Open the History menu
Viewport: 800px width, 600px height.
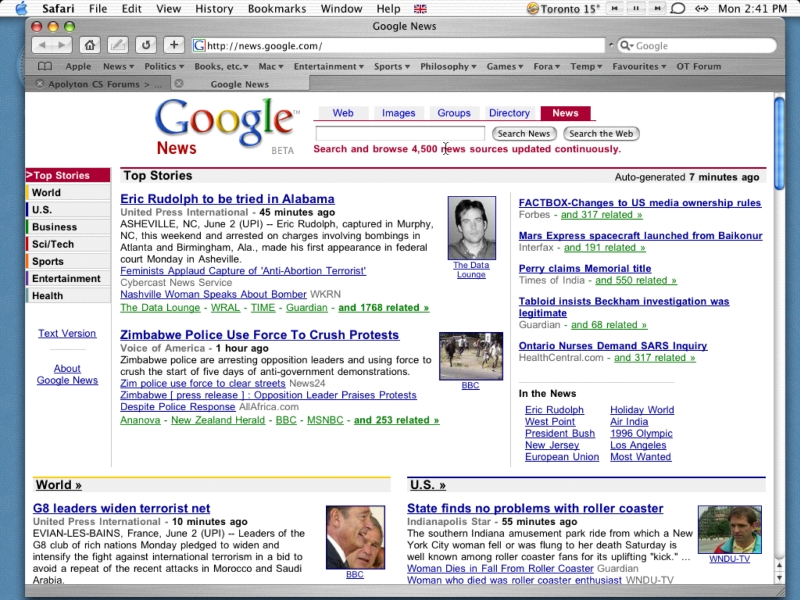point(214,9)
